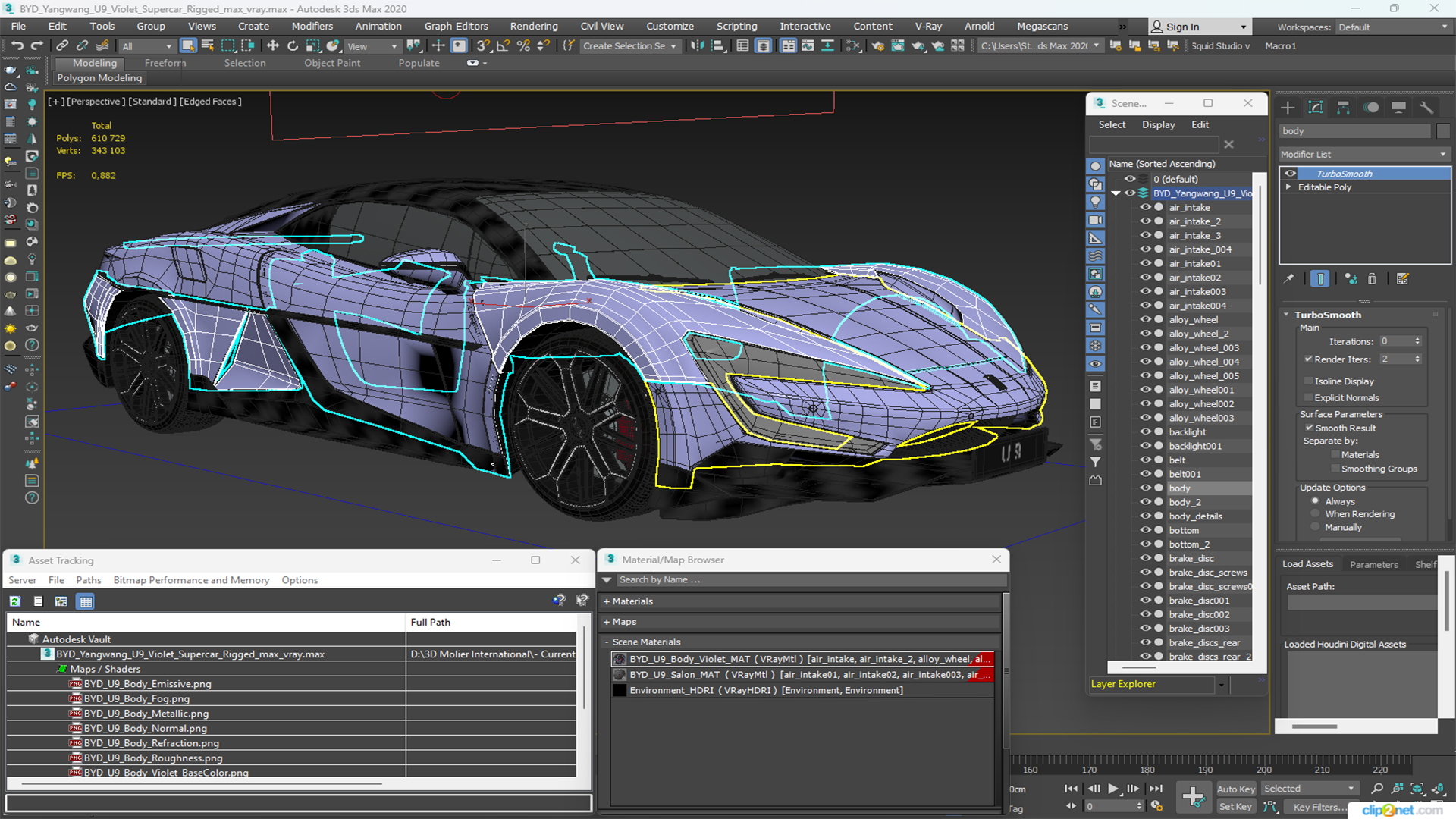1456x819 pixels.
Task: Click the Undo arrow icon
Action: pos(17,45)
